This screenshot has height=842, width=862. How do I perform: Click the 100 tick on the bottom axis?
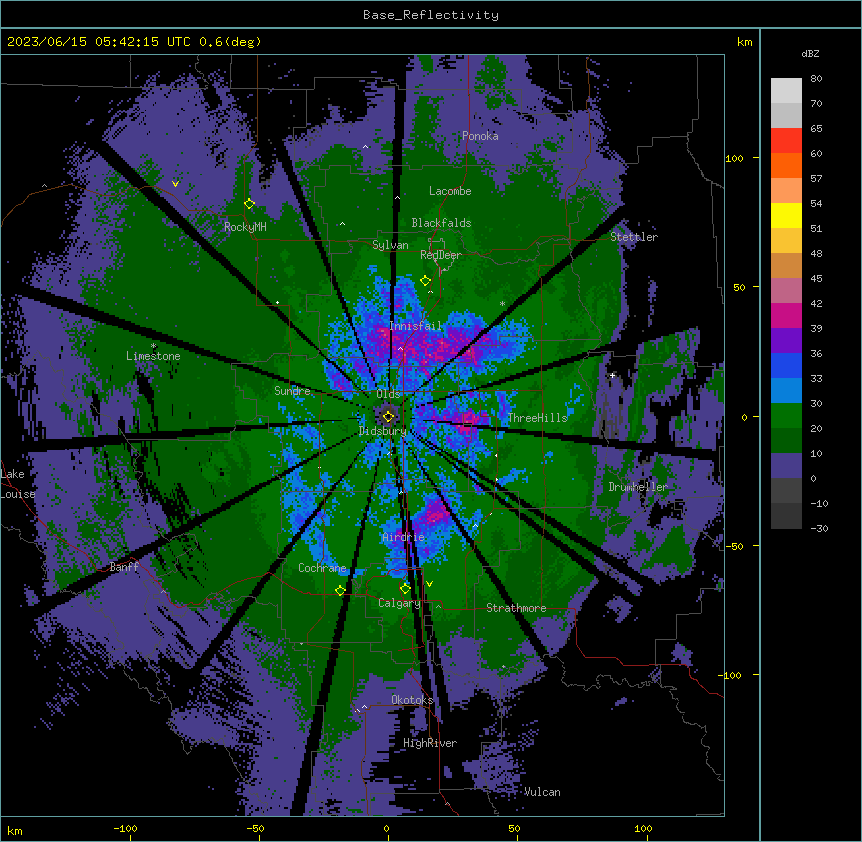(643, 828)
